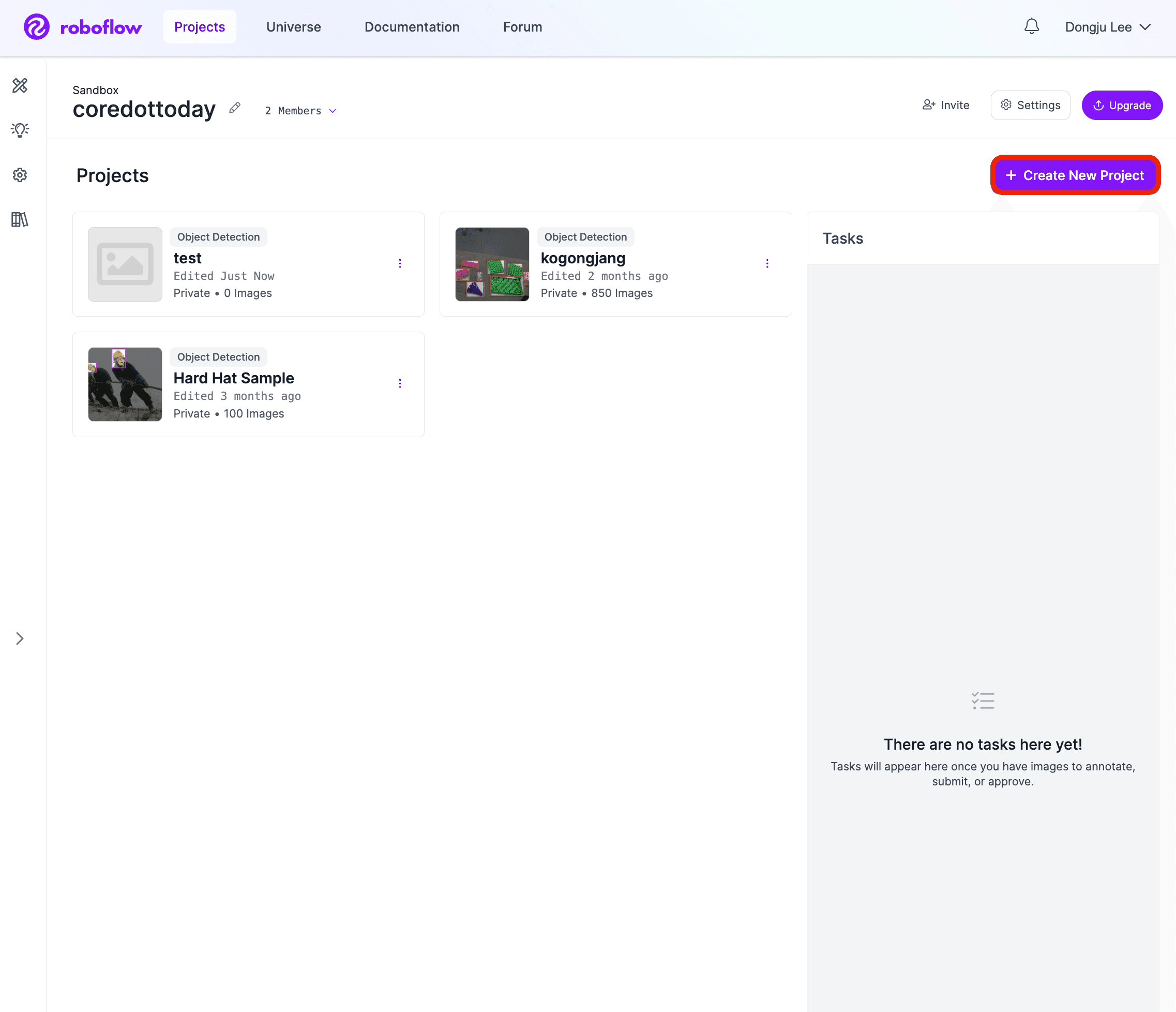Click the Hard Hat Sample project thumbnail
Screen dimensions: 1176x1012
tap(123, 384)
